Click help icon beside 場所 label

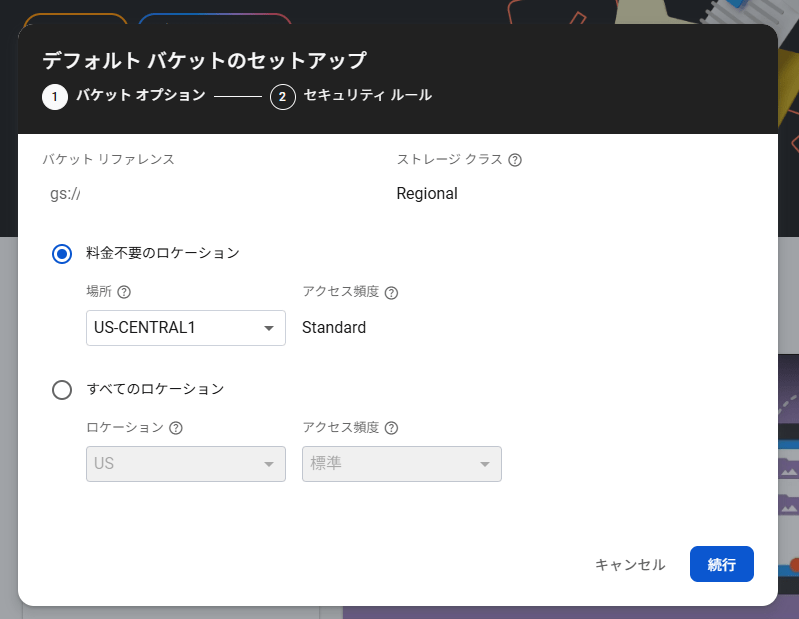(x=124, y=292)
